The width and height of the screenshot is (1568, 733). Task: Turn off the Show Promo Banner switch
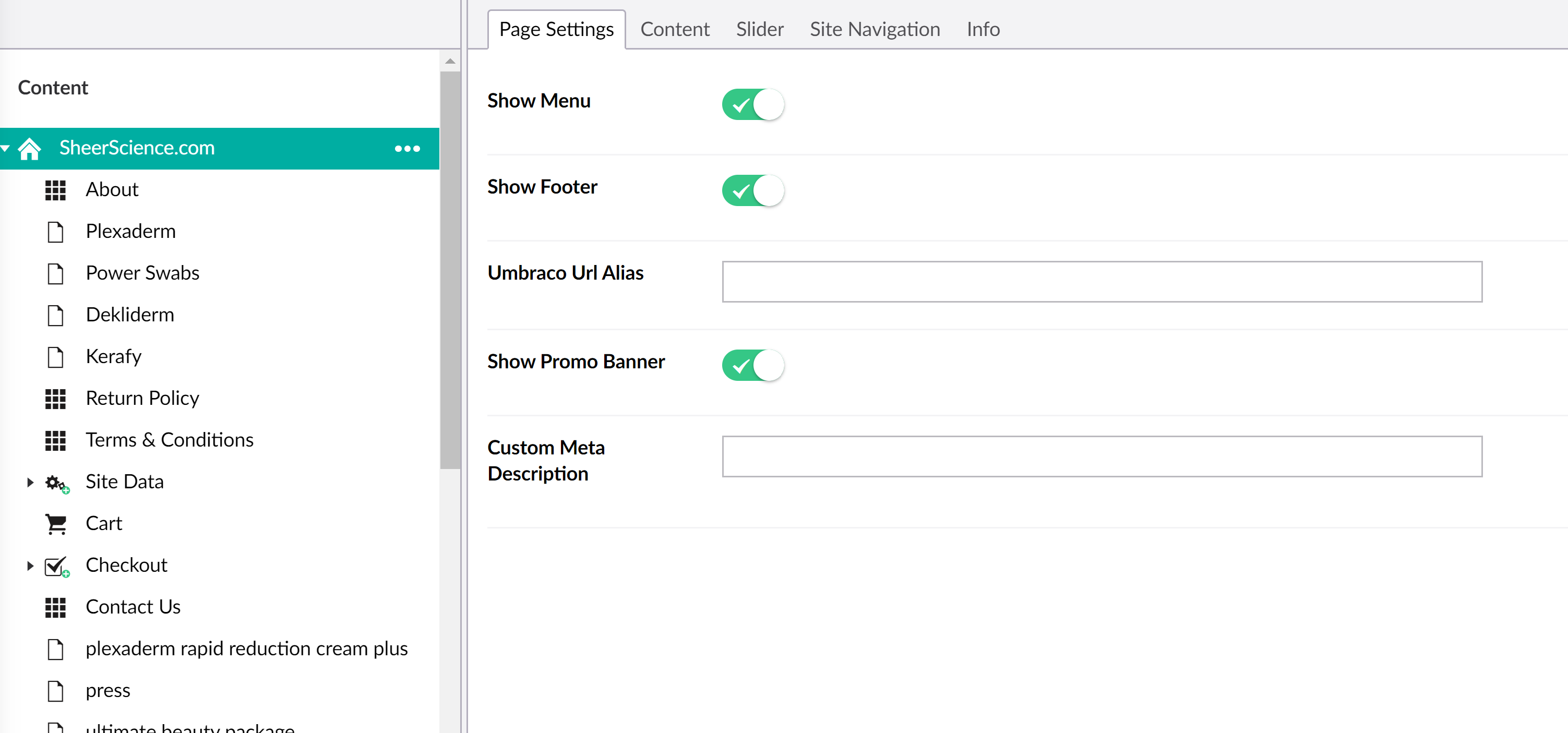click(752, 365)
